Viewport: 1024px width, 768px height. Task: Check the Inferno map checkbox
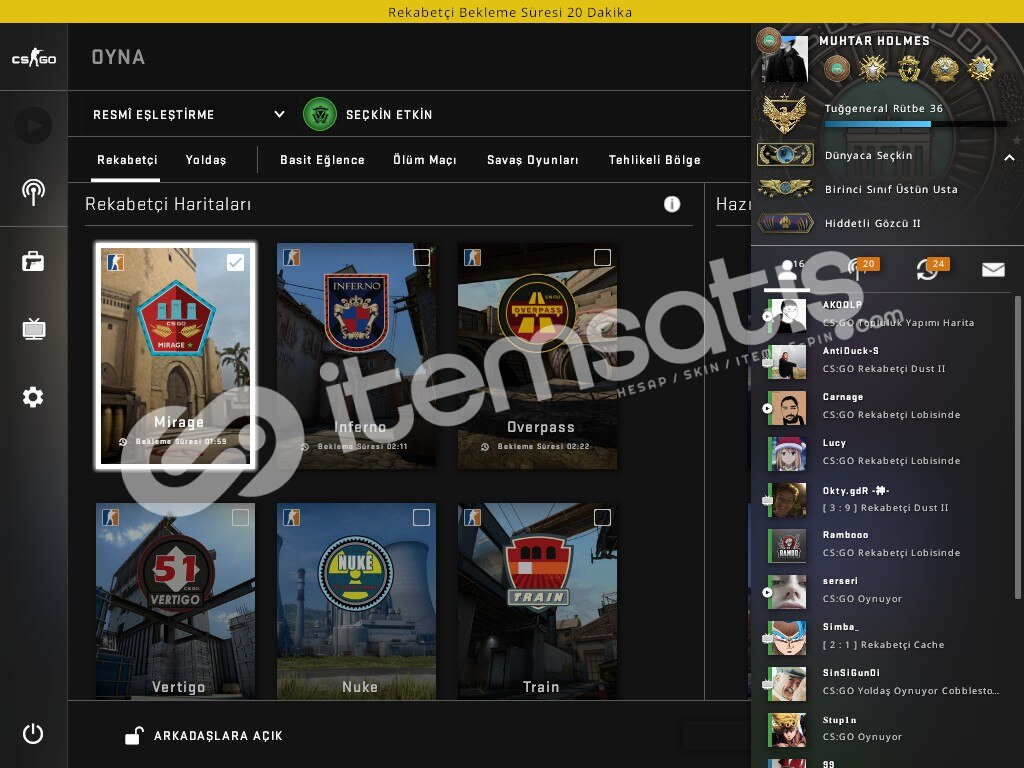pos(421,257)
